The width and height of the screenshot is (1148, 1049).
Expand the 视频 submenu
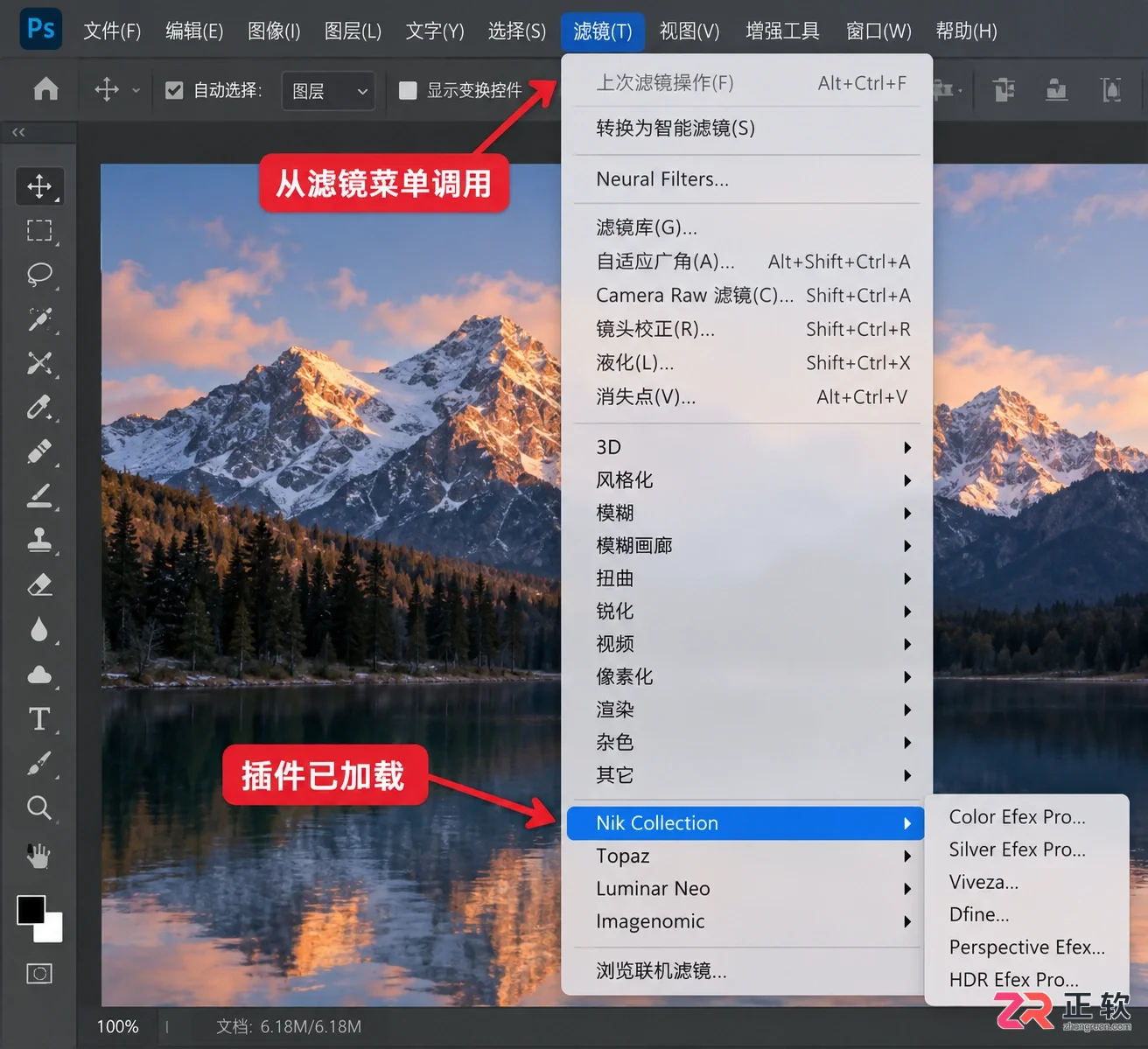(x=746, y=644)
